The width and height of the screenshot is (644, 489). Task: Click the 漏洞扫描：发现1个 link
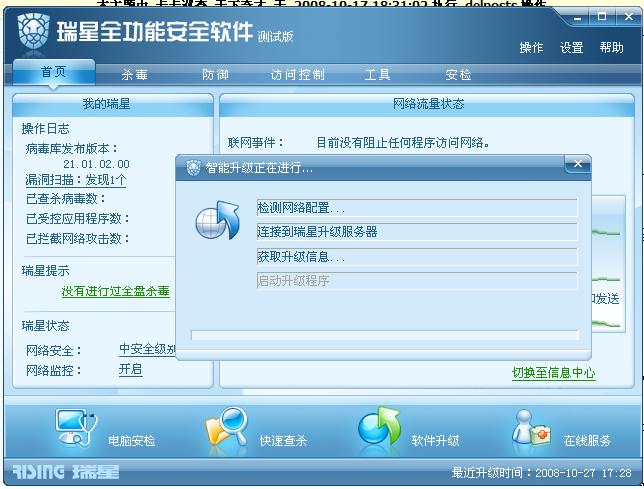(x=76, y=180)
